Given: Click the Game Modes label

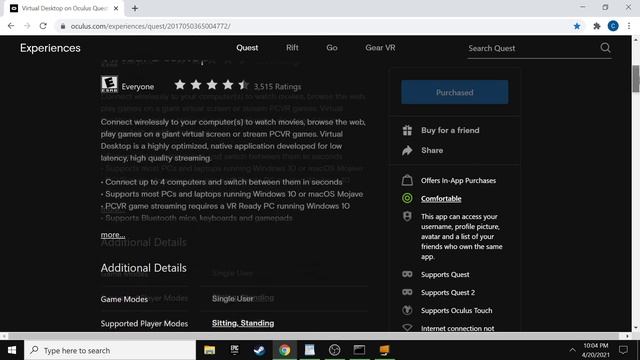Looking at the screenshot, I should point(124,299).
